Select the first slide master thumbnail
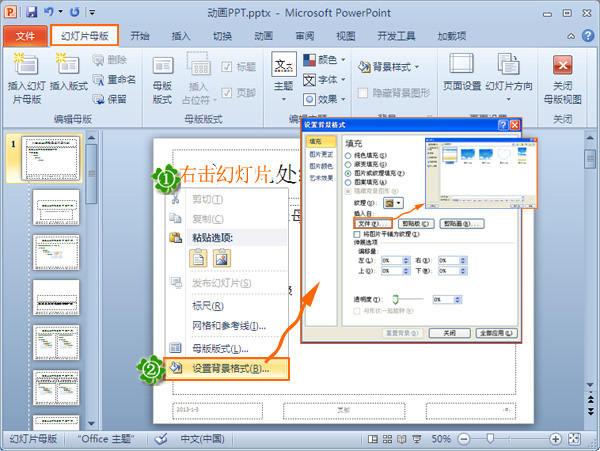This screenshot has width=600, height=451. coord(51,158)
